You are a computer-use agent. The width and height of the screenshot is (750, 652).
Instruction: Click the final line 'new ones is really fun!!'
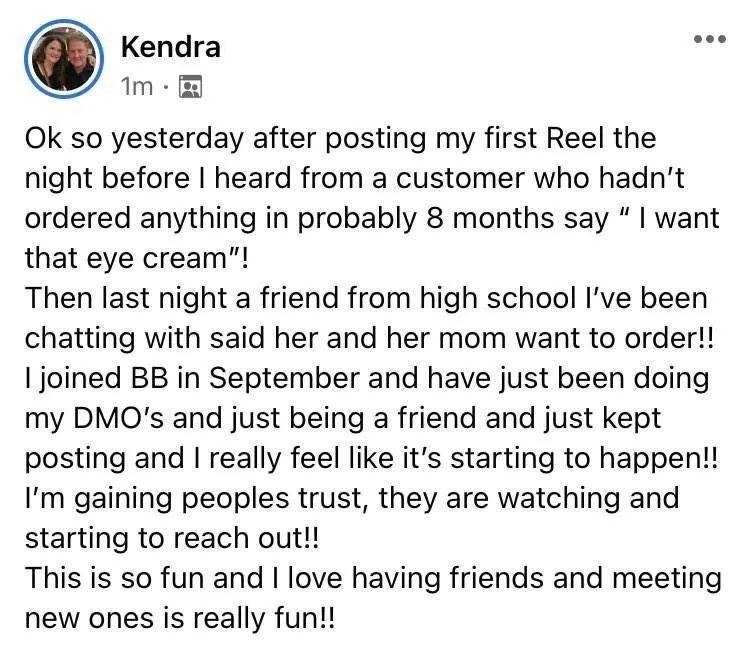pos(180,619)
